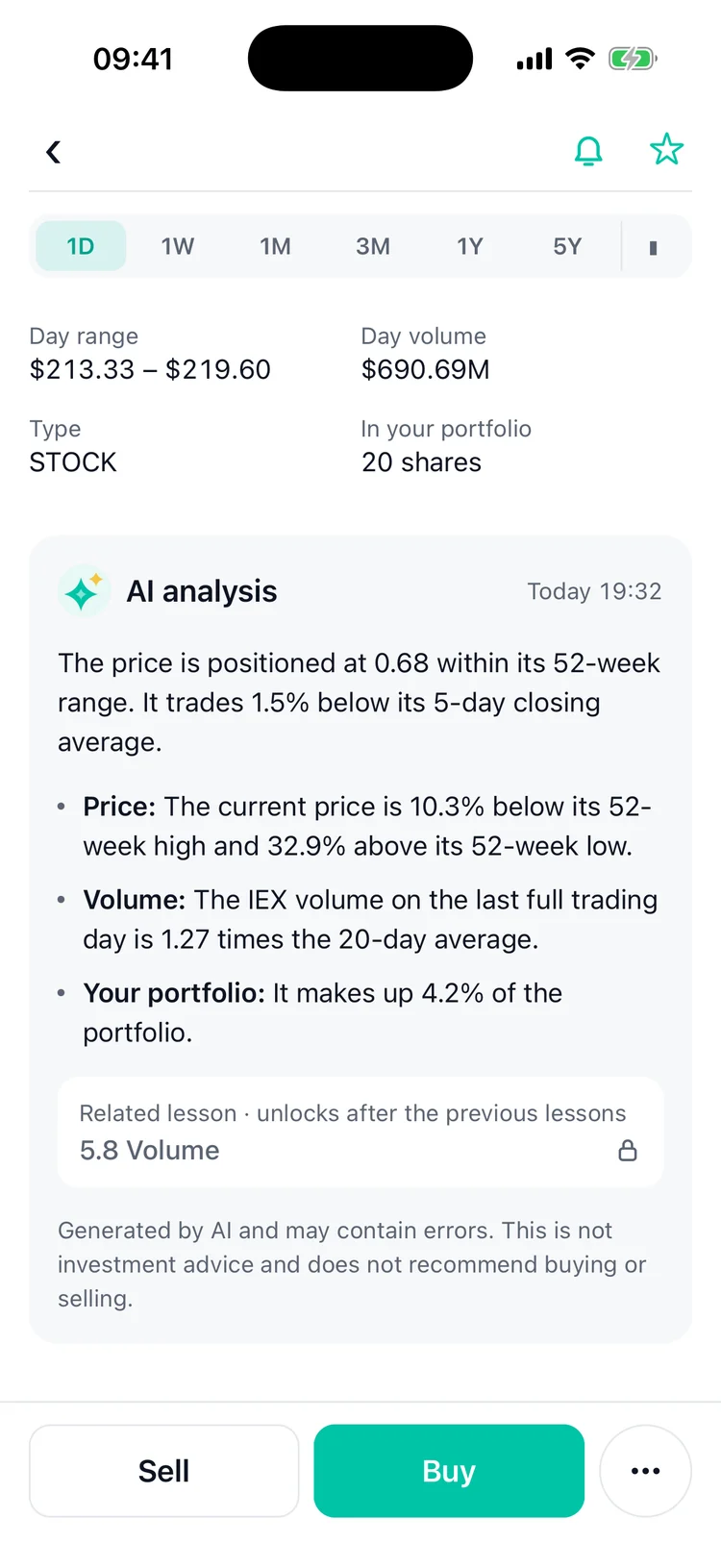721x1568 pixels.
Task: Switch chart to 1W range
Action: point(178,246)
